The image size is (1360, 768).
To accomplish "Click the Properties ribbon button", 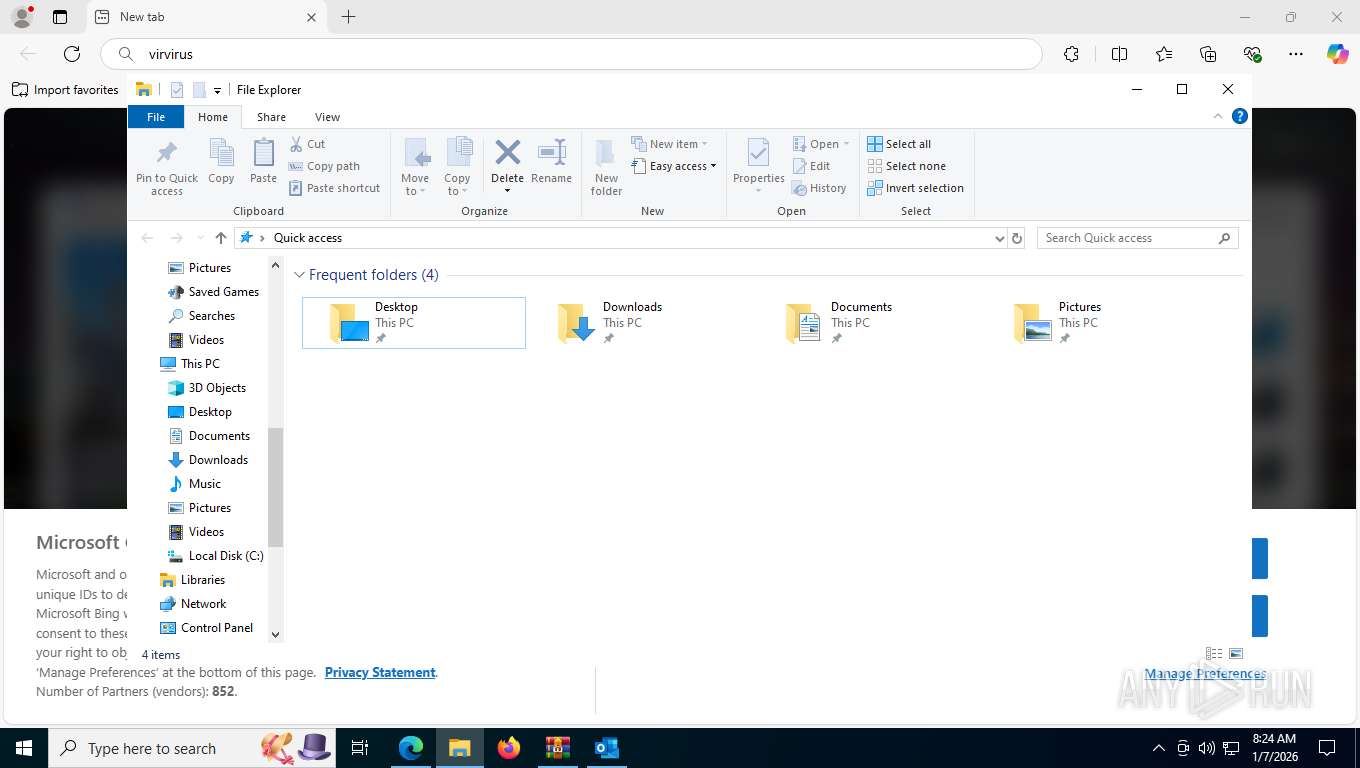I will [758, 167].
